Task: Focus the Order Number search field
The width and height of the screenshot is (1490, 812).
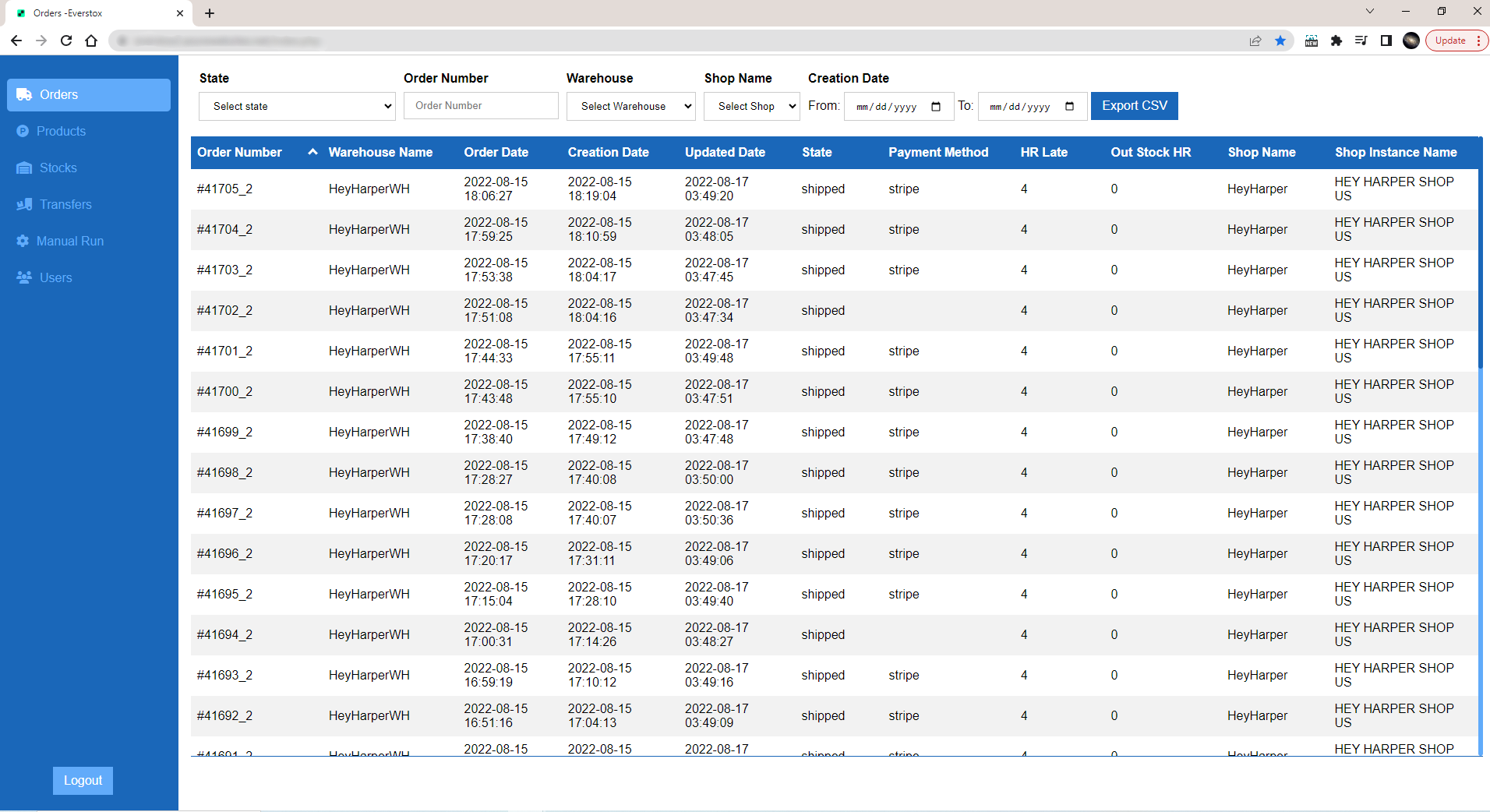Action: pos(481,106)
